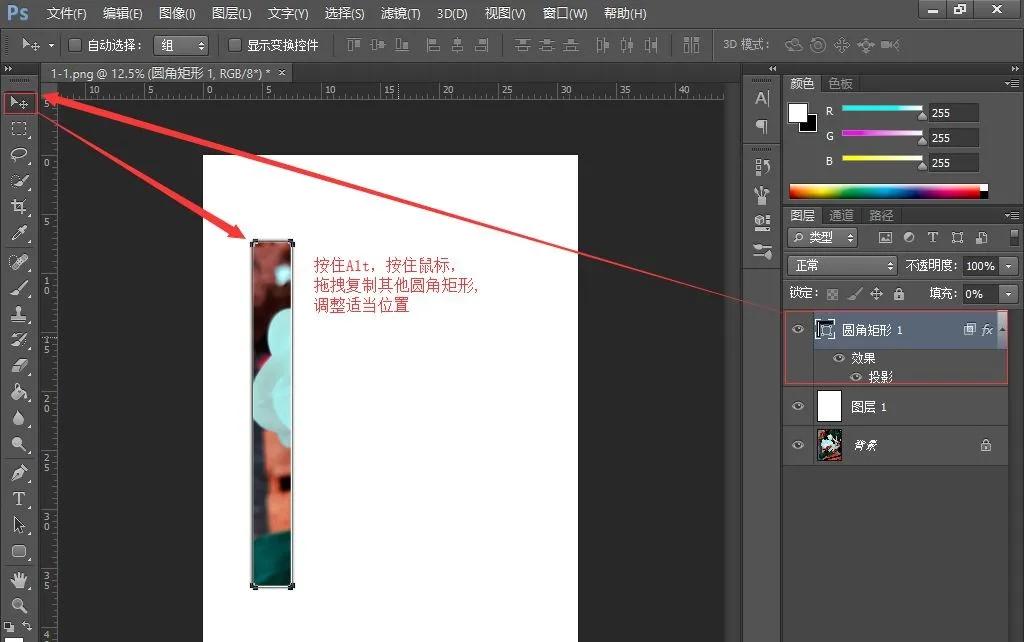Open the Character panel
The height and width of the screenshot is (642, 1024).
coord(761,100)
